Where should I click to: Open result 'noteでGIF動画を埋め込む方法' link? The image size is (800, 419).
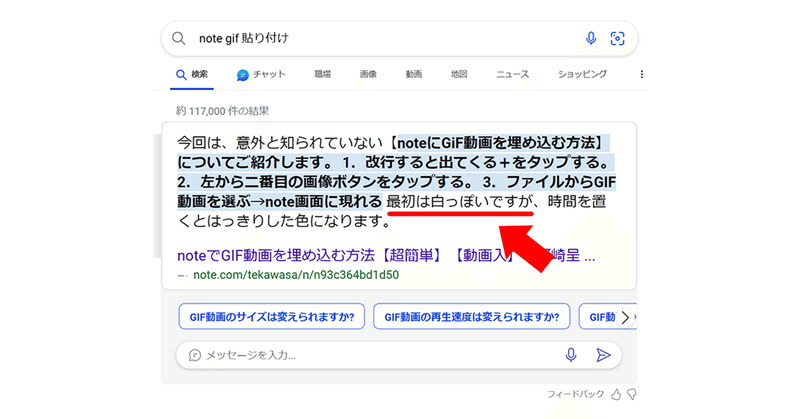click(x=386, y=255)
